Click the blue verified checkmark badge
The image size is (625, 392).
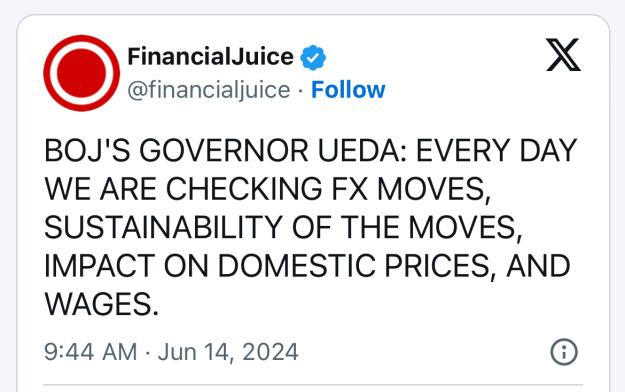pyautogui.click(x=313, y=57)
